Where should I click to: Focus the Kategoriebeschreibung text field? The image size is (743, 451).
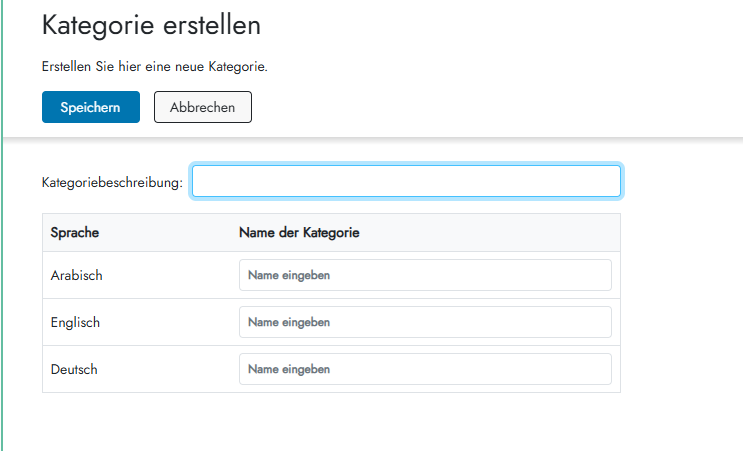pos(406,181)
